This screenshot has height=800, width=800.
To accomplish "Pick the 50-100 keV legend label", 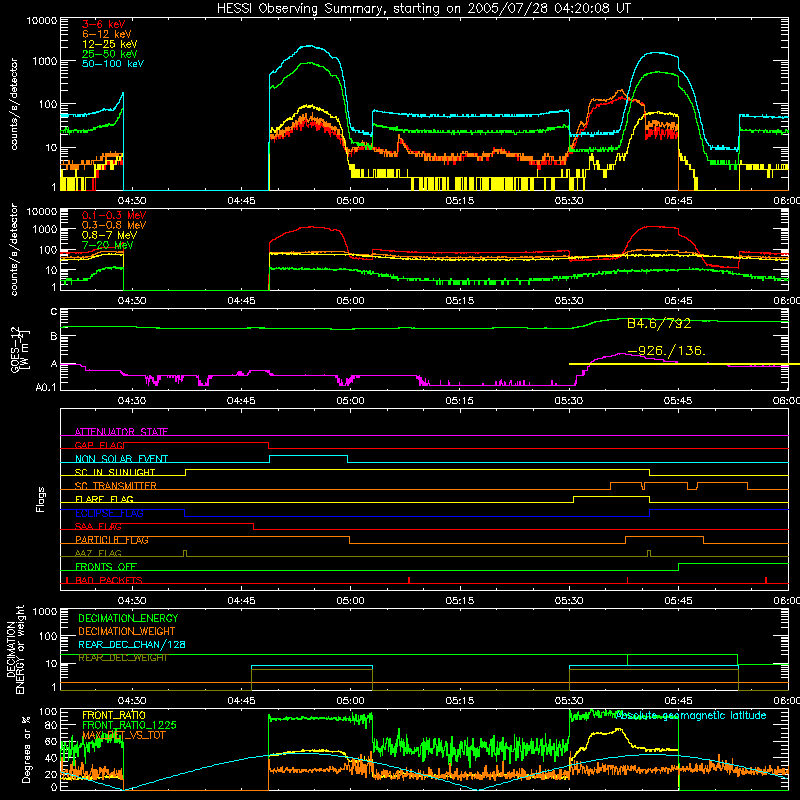I will [x=113, y=63].
